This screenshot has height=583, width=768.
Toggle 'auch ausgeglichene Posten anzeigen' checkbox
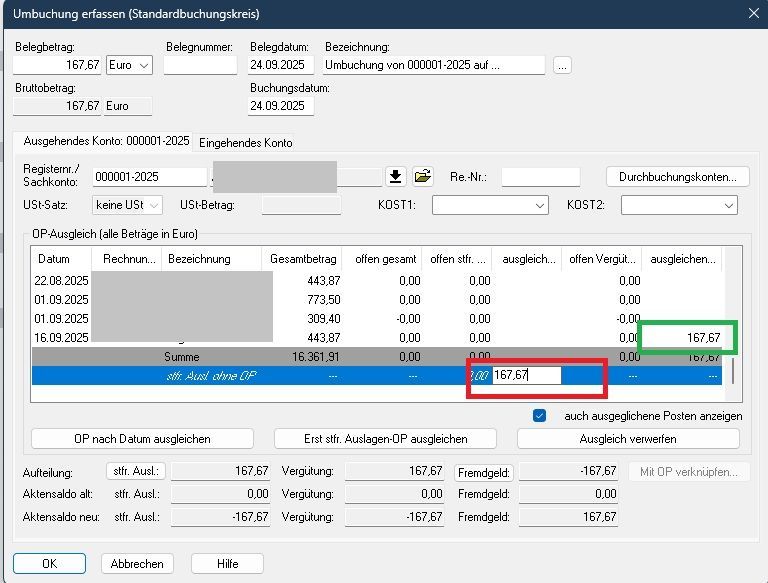tap(540, 415)
